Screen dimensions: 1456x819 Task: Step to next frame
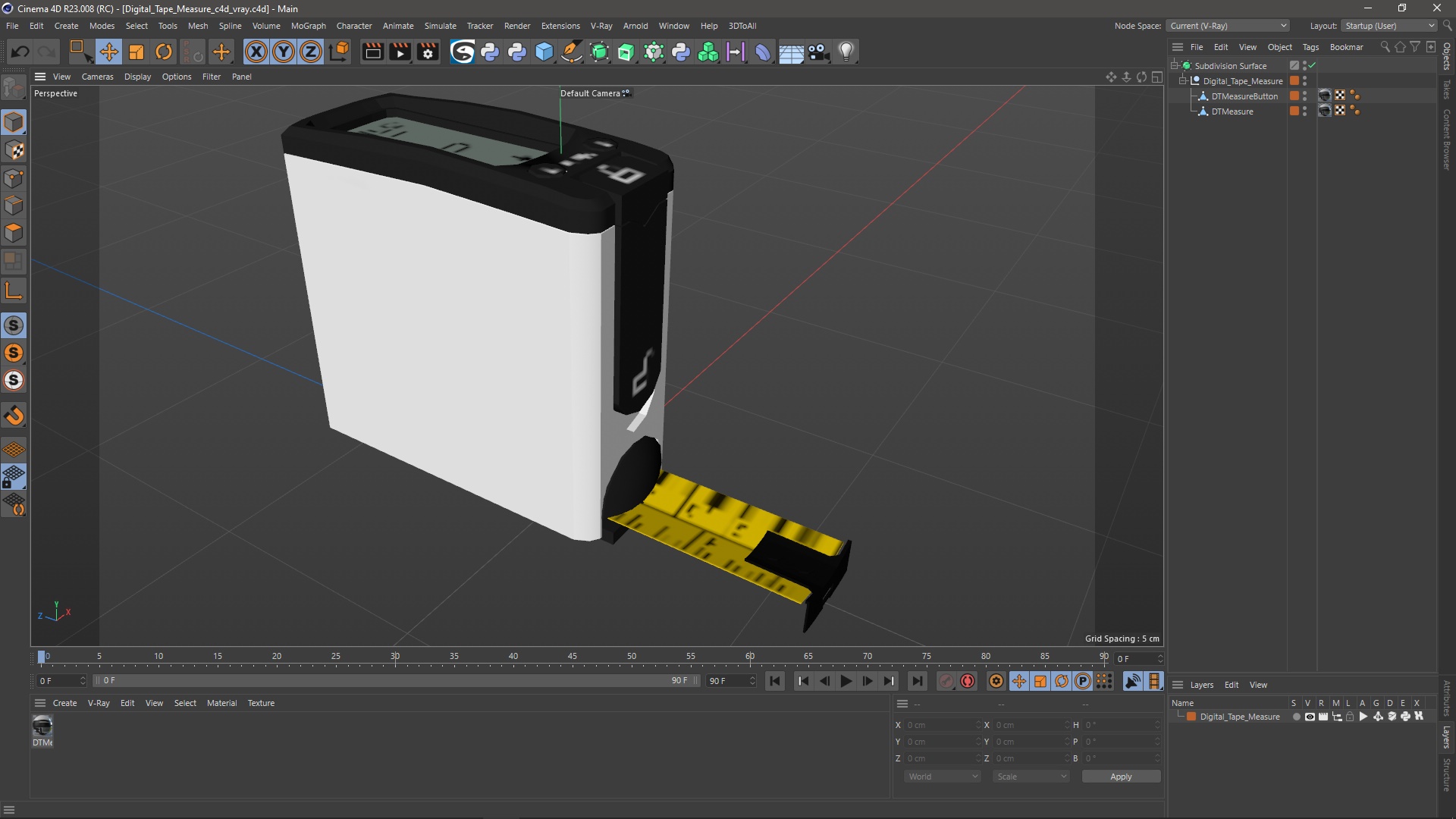pyautogui.click(x=867, y=681)
